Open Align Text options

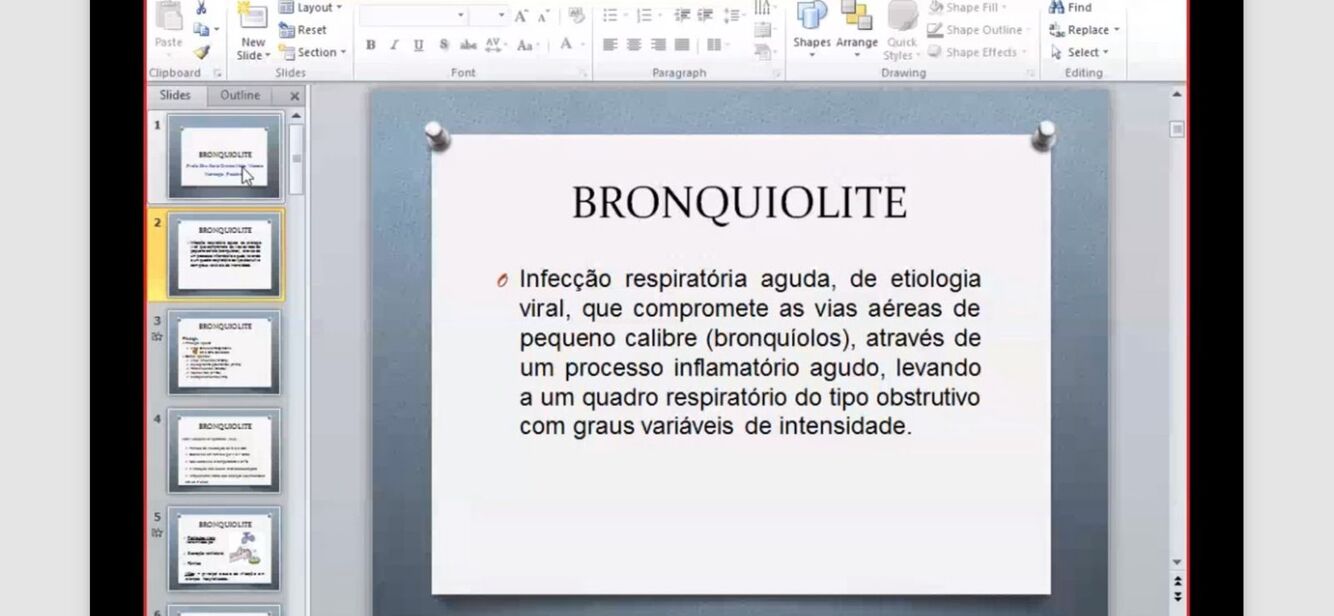(765, 28)
